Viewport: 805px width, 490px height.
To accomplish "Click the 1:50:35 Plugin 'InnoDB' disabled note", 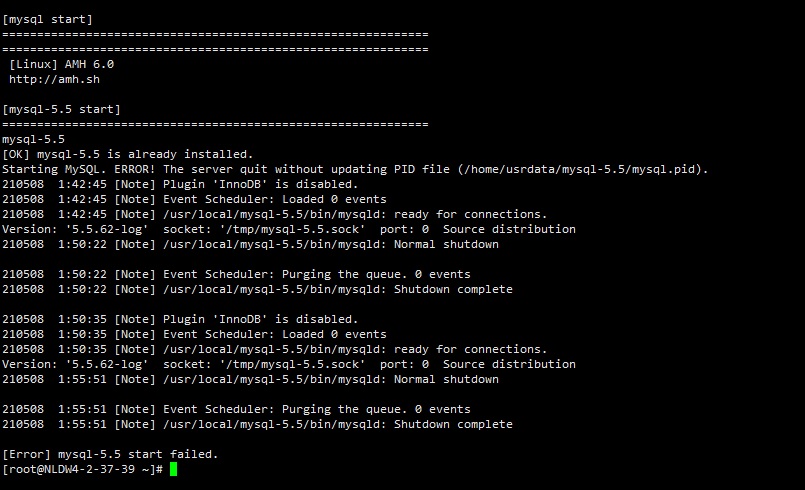I will click(x=180, y=319).
